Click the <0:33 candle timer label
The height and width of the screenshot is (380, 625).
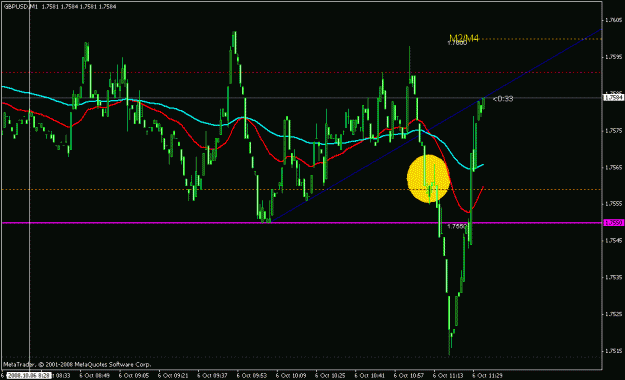(x=503, y=98)
